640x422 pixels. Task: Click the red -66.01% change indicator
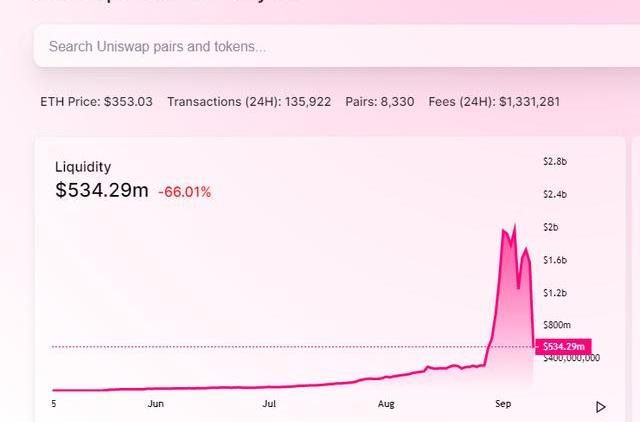tap(185, 192)
